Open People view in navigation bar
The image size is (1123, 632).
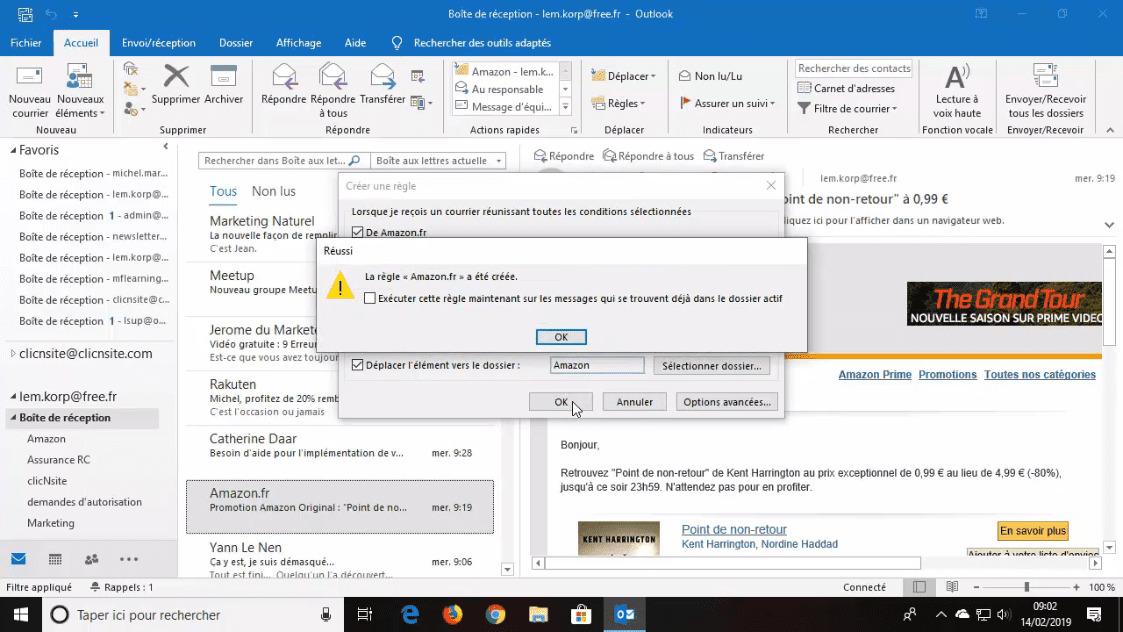92,559
